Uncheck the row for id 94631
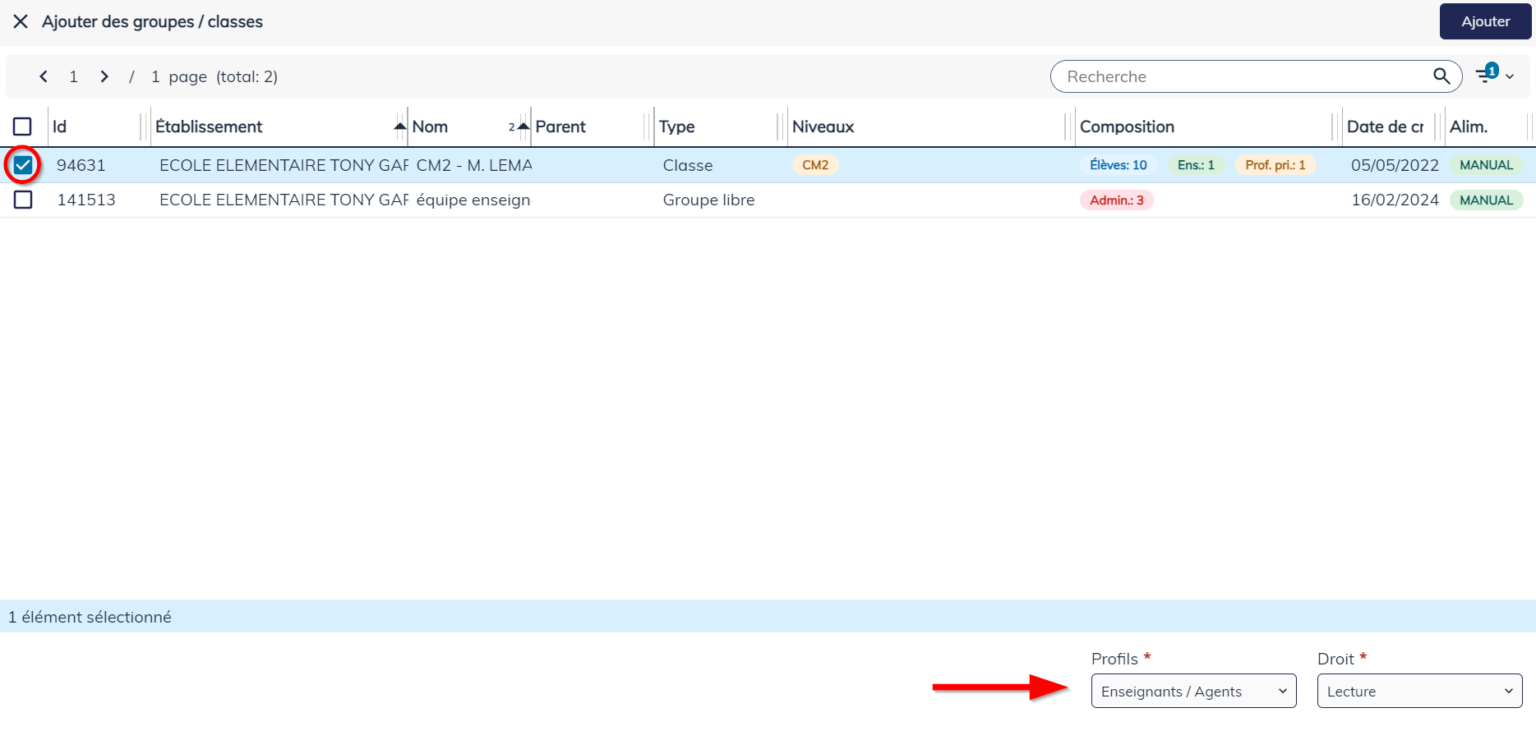The height and width of the screenshot is (731, 1536). [22, 165]
